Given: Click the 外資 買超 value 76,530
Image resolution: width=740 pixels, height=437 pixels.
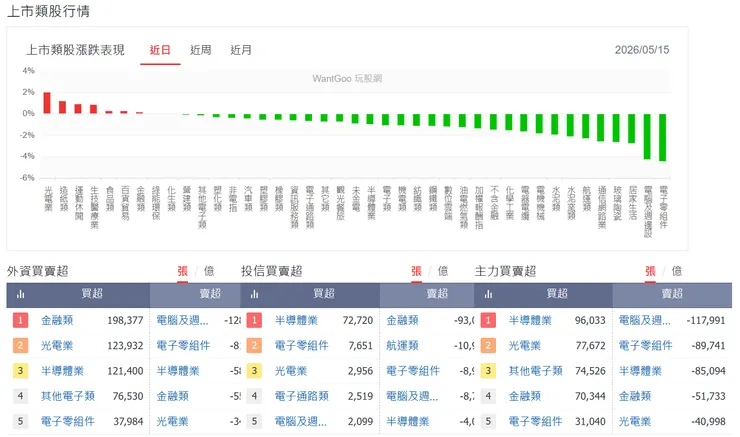Looking at the screenshot, I should (x=128, y=396).
